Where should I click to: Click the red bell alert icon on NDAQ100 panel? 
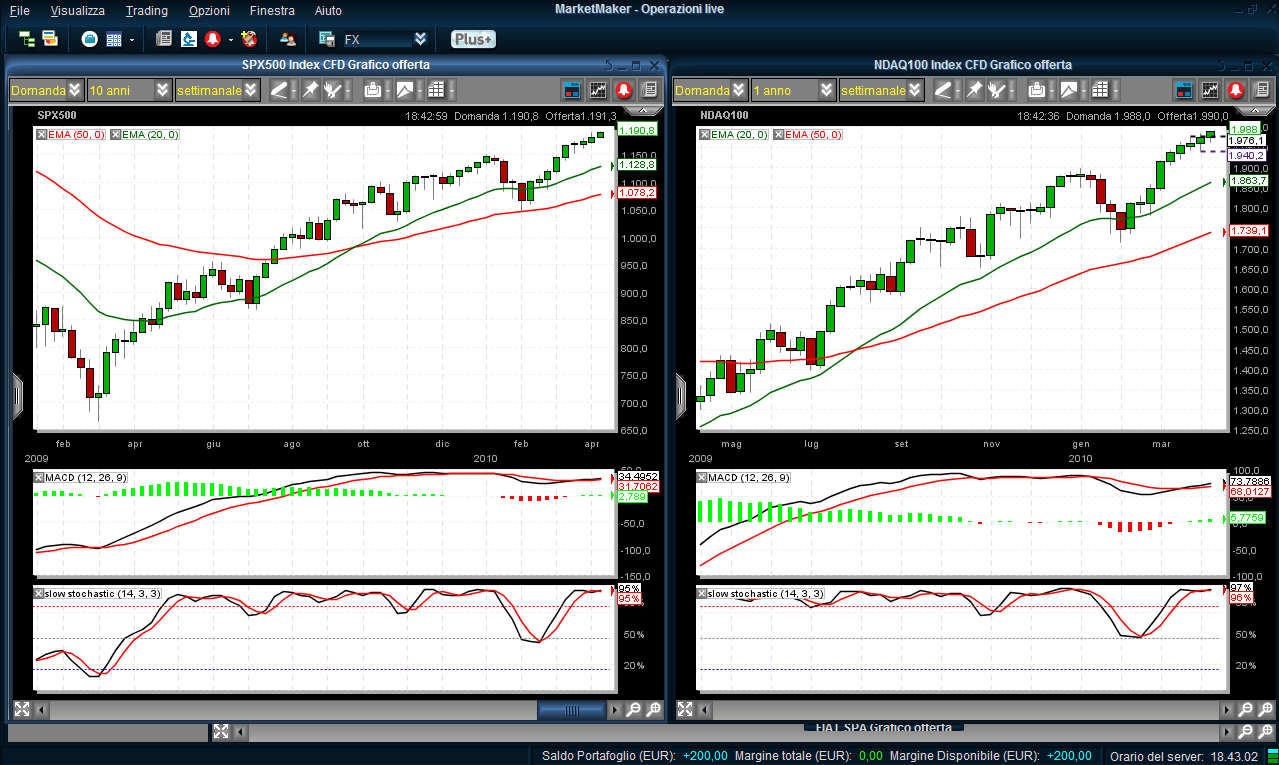1235,90
